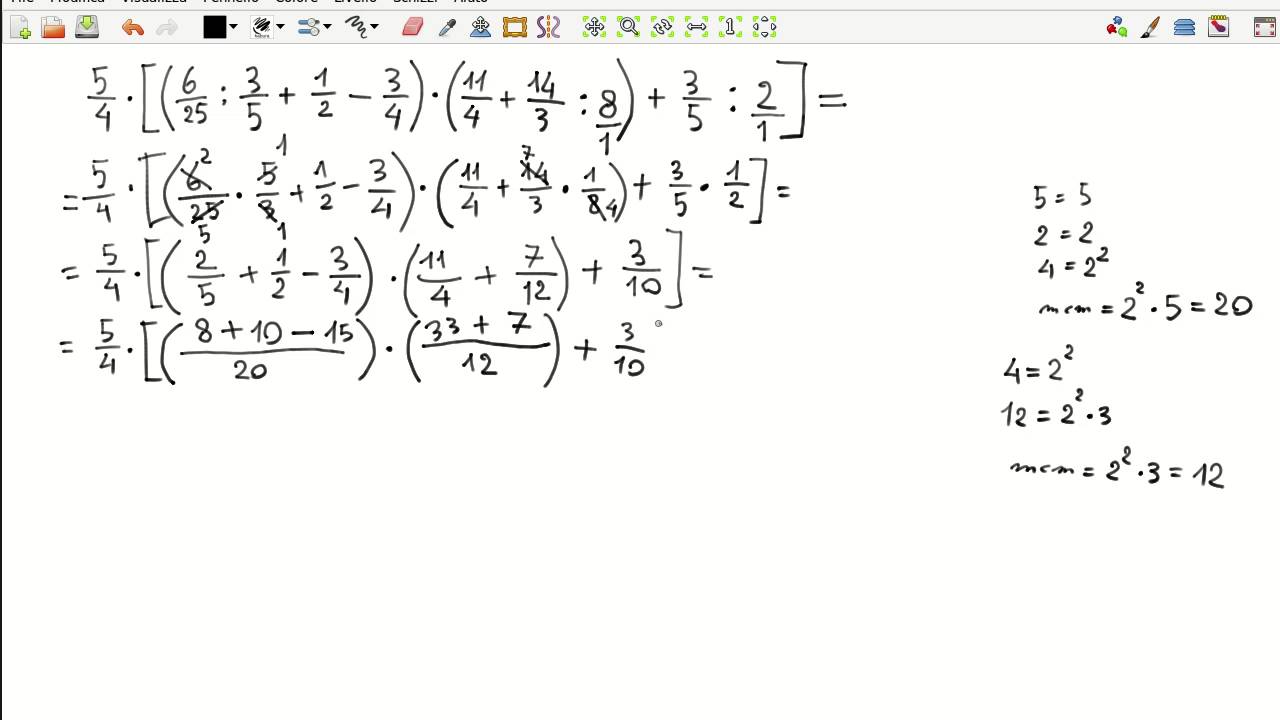Mirror the view horizontally
1280x720 pixels.
click(x=696, y=27)
